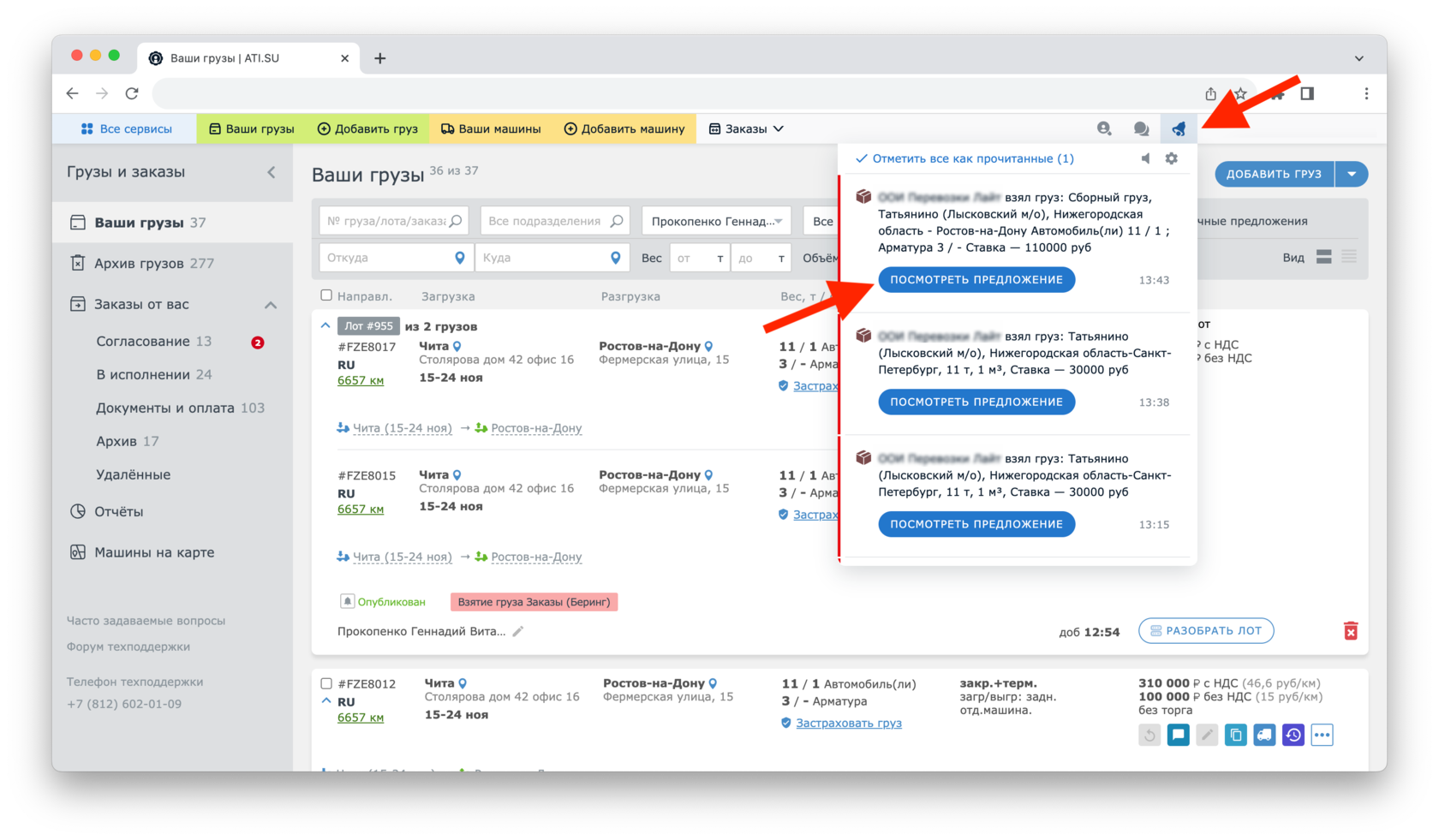Open the Форум техподдержки link
The width and height of the screenshot is (1439, 840).
click(x=128, y=646)
